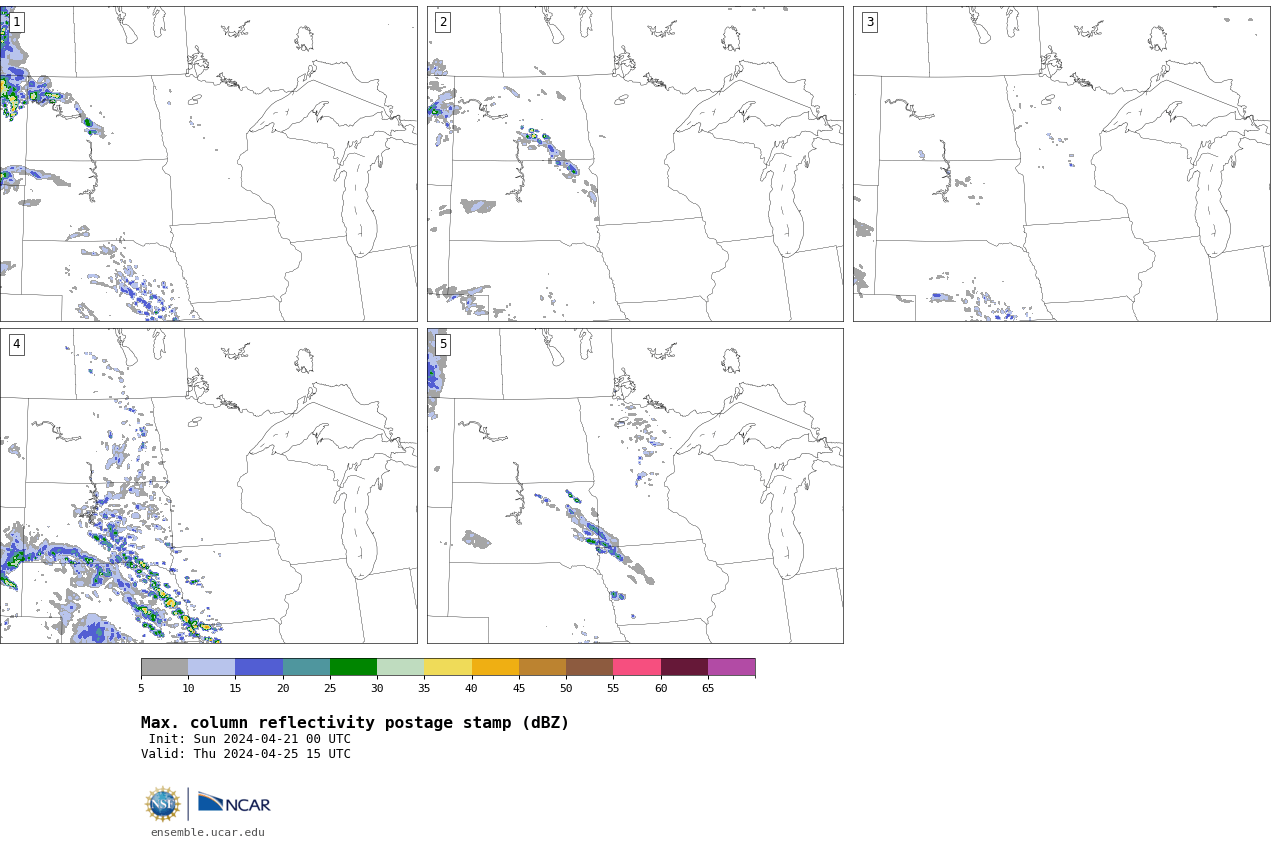Click colorbar tick label 65
Screen dimensions: 1280x844
[x=708, y=688]
